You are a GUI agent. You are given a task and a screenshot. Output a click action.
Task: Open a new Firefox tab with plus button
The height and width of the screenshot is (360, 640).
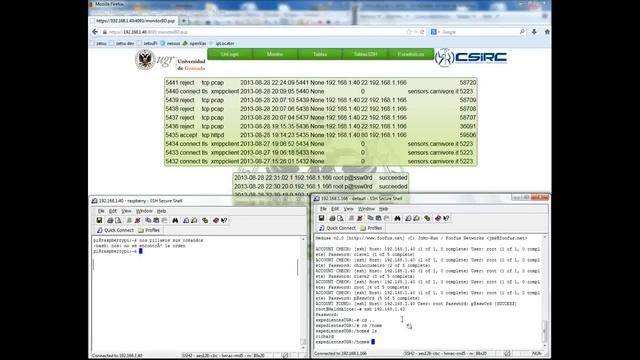click(184, 20)
